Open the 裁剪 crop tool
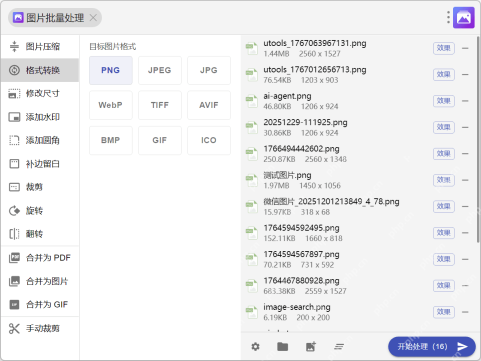The width and height of the screenshot is (481, 361). coord(40,187)
